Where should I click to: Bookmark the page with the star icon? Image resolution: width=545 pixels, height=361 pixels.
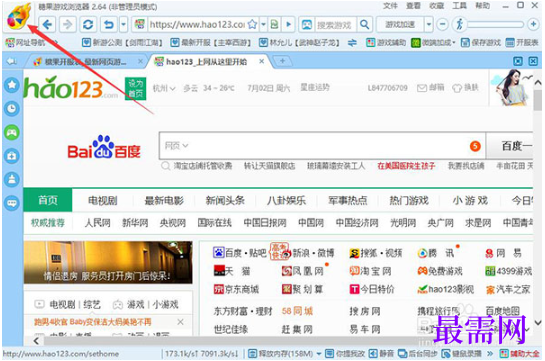coord(252,24)
